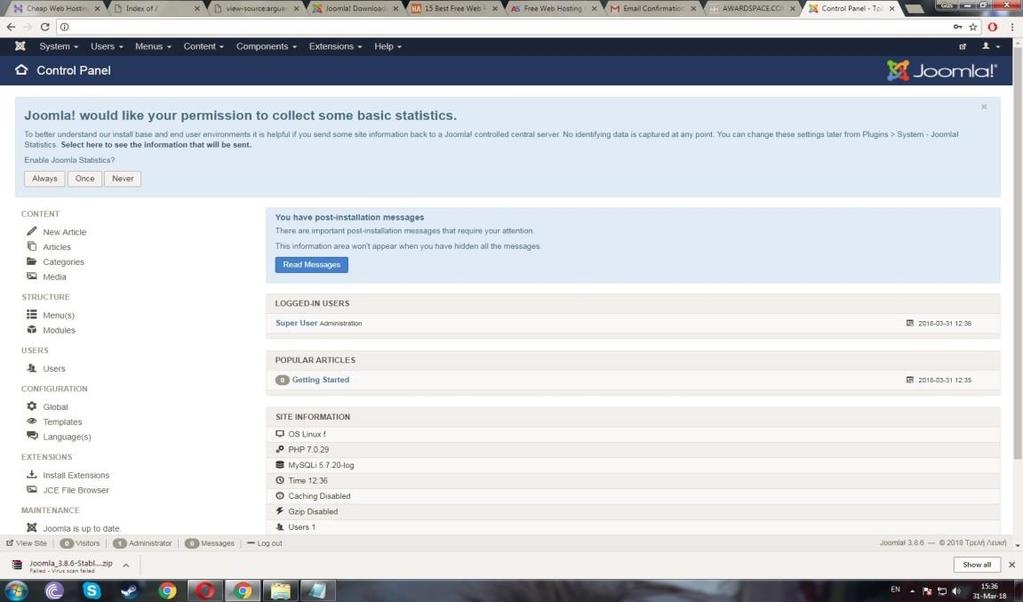This screenshot has width=1023, height=602.
Task: Switch to the 15 Best Free Web tab
Action: (454, 8)
